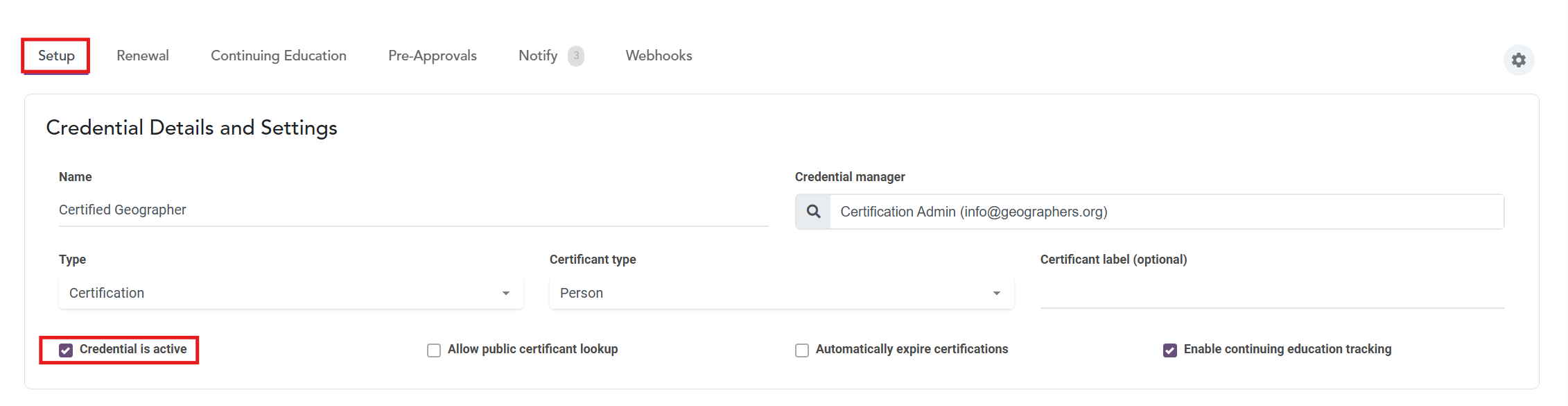Focus the Certificant label optional field
The height and width of the screenshot is (406, 1568).
(1272, 294)
